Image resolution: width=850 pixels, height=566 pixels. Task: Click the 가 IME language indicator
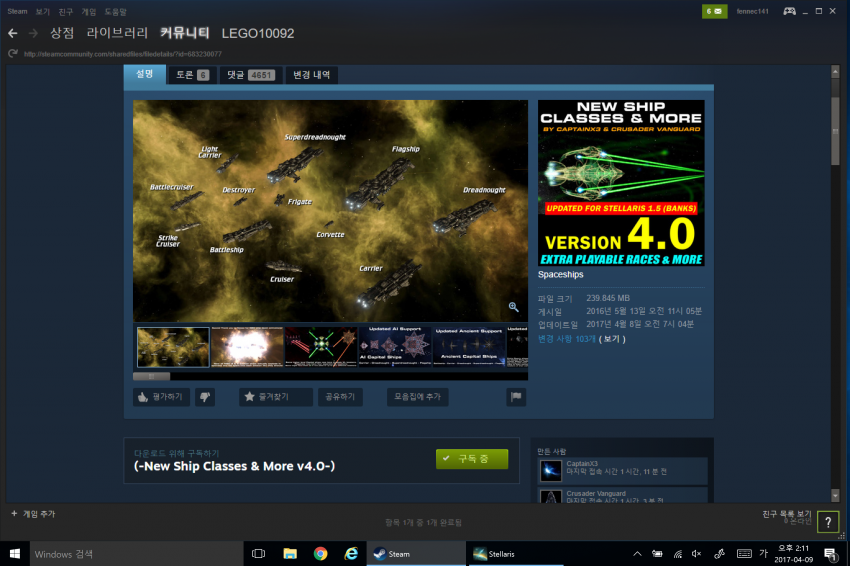[x=764, y=554]
